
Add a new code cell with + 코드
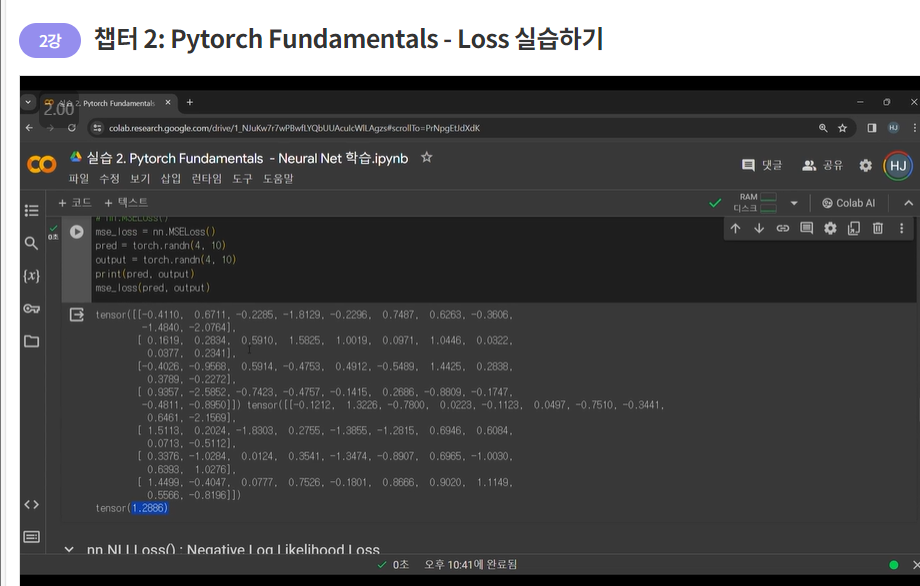pos(75,202)
